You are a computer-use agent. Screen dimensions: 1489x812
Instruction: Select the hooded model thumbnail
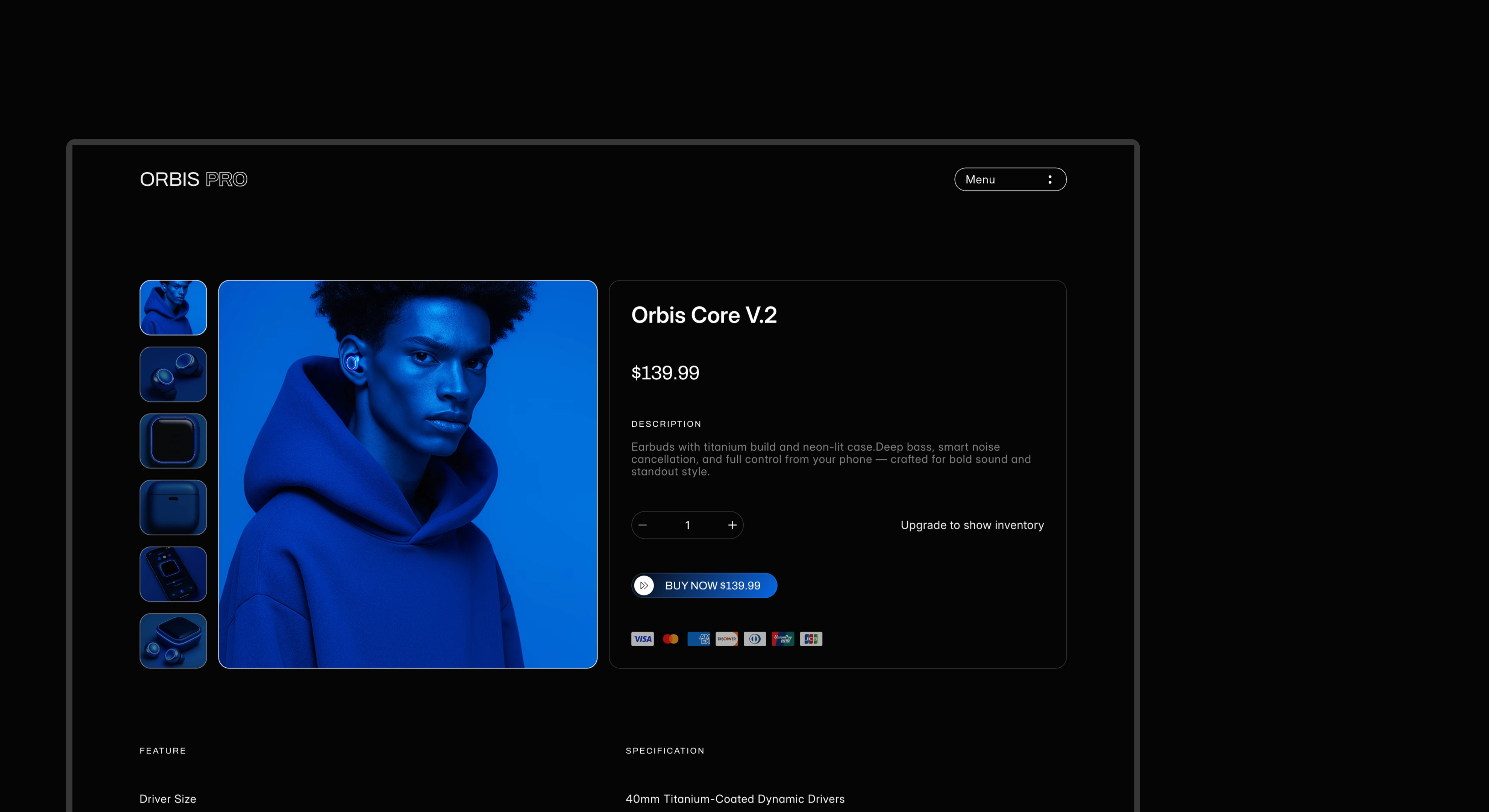coord(173,308)
